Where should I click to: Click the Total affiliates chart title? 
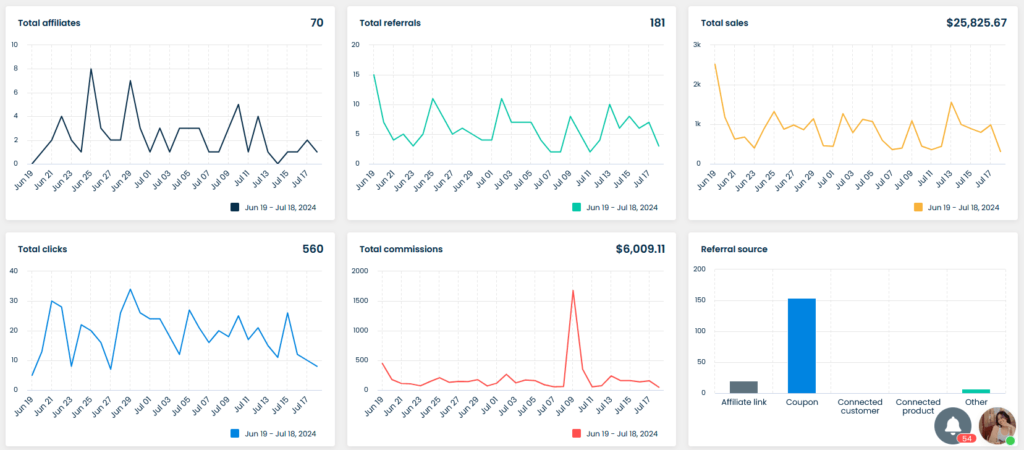[49, 22]
